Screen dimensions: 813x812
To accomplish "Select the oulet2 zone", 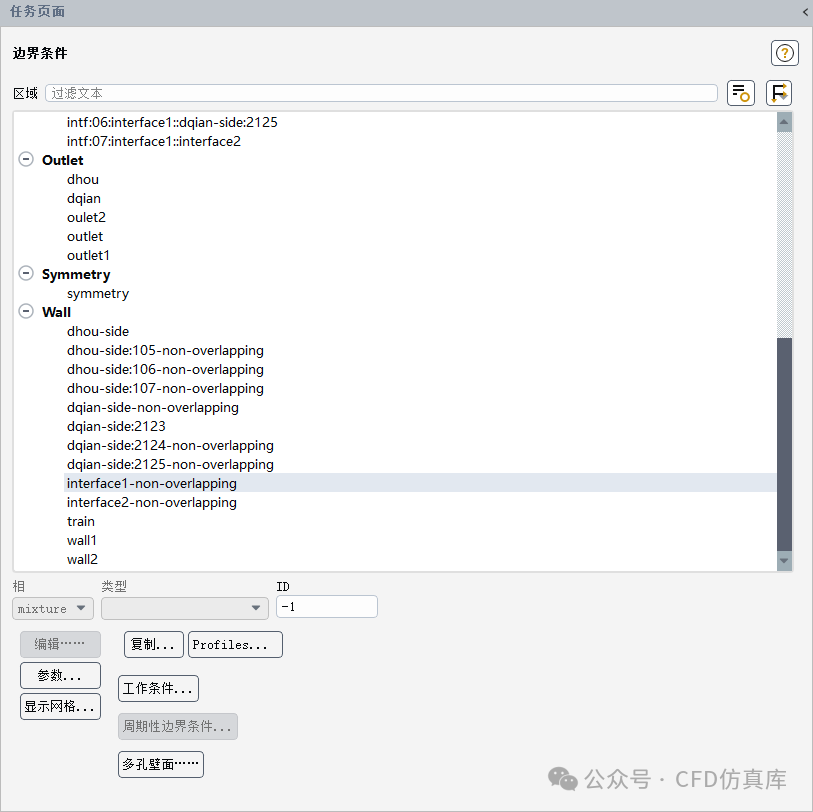I will click(x=86, y=217).
